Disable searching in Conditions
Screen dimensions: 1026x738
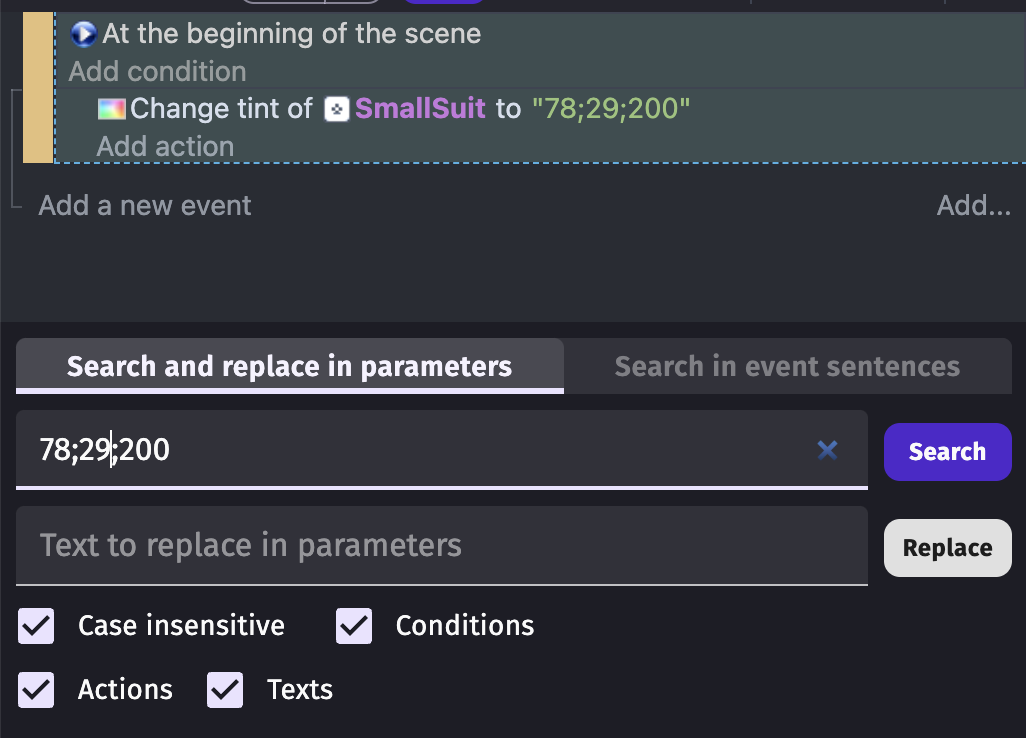click(x=354, y=626)
